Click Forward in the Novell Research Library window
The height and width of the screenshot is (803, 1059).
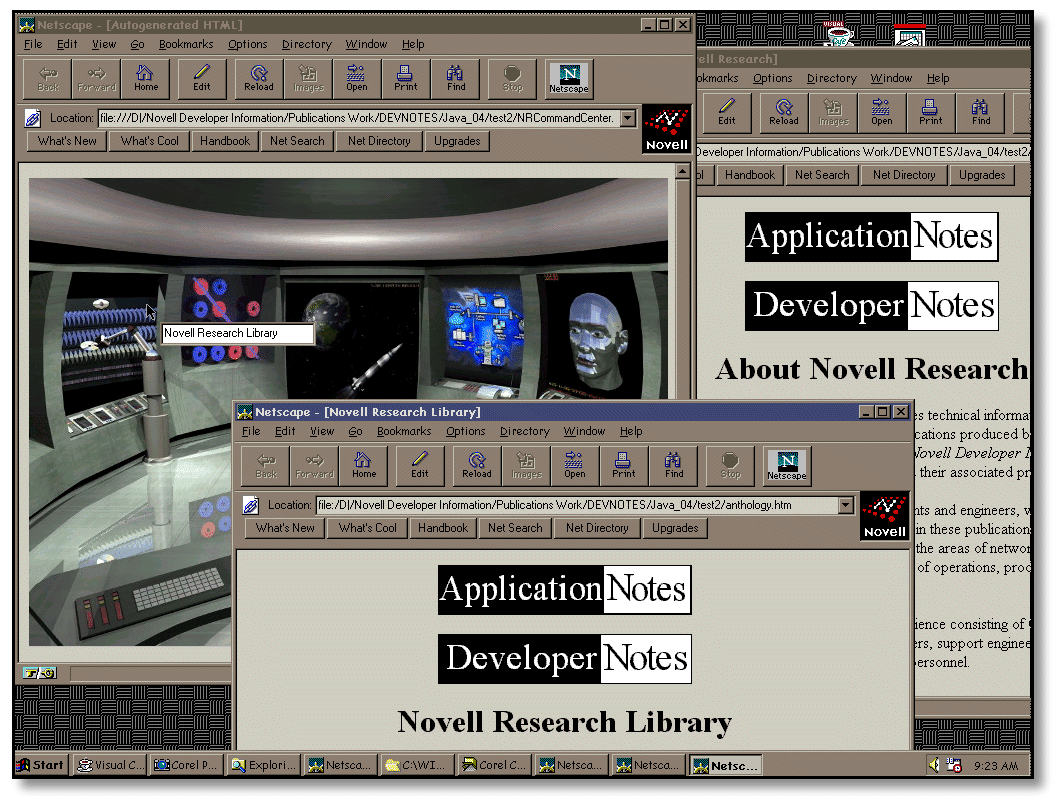[x=315, y=466]
